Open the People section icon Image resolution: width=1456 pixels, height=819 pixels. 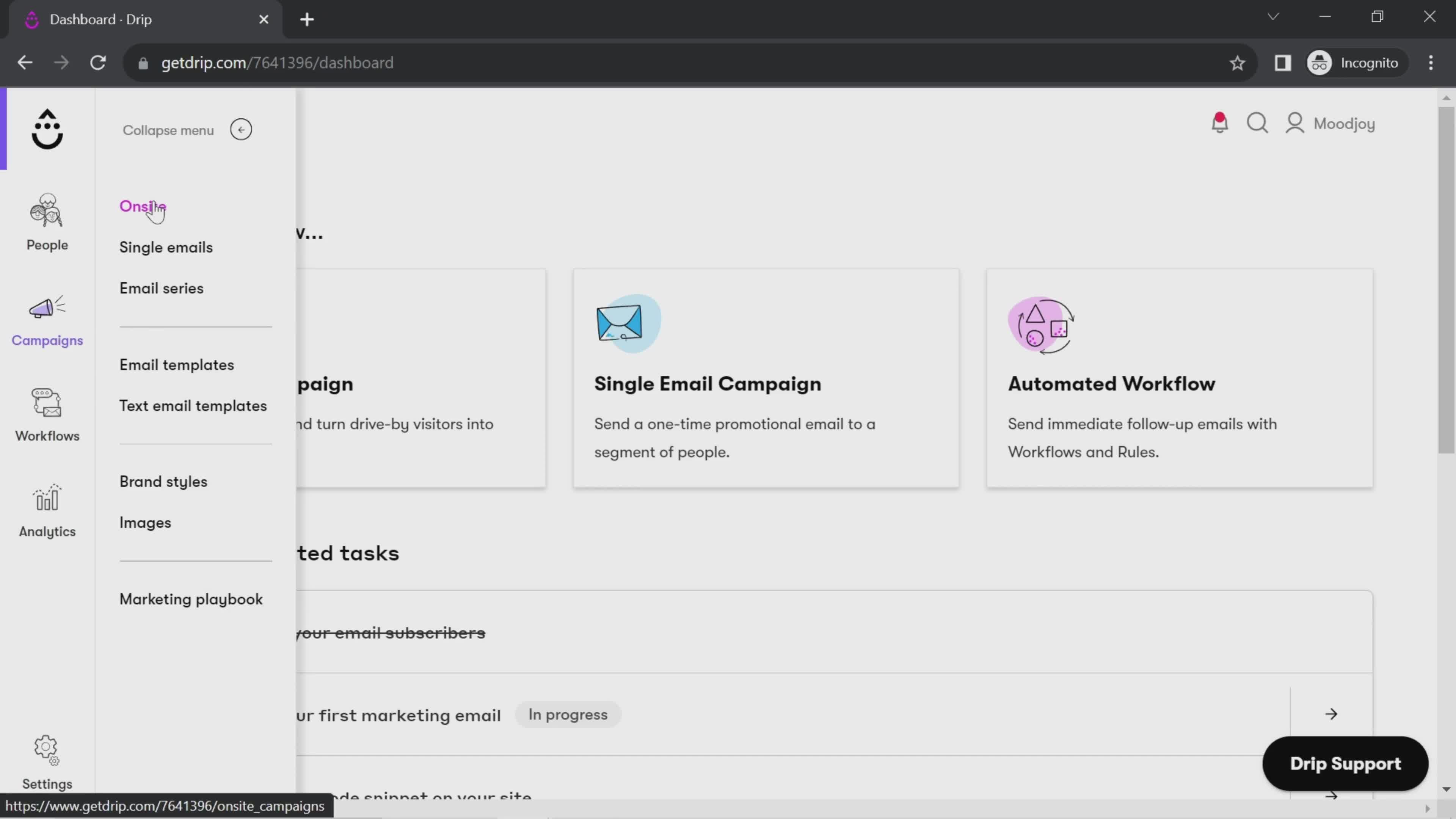pos(47,211)
